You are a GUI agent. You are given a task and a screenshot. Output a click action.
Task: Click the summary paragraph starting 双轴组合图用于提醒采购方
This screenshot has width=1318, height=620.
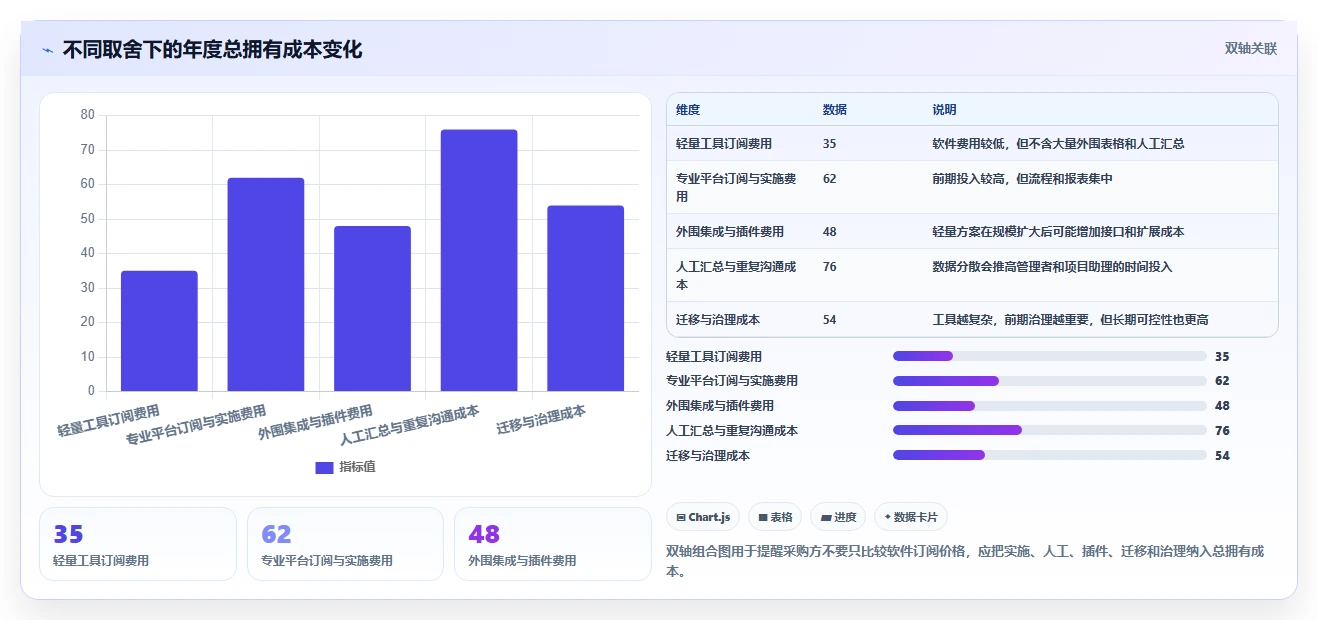966,561
